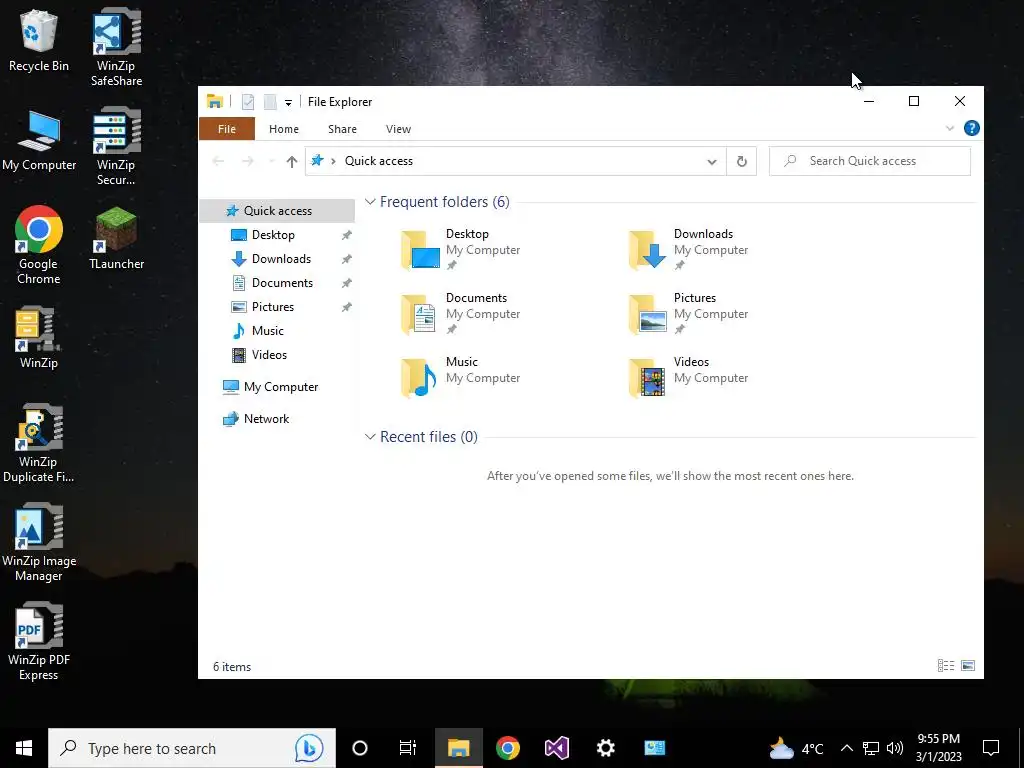This screenshot has height=768, width=1024.
Task: Show hidden system tray icons
Action: pyautogui.click(x=846, y=748)
